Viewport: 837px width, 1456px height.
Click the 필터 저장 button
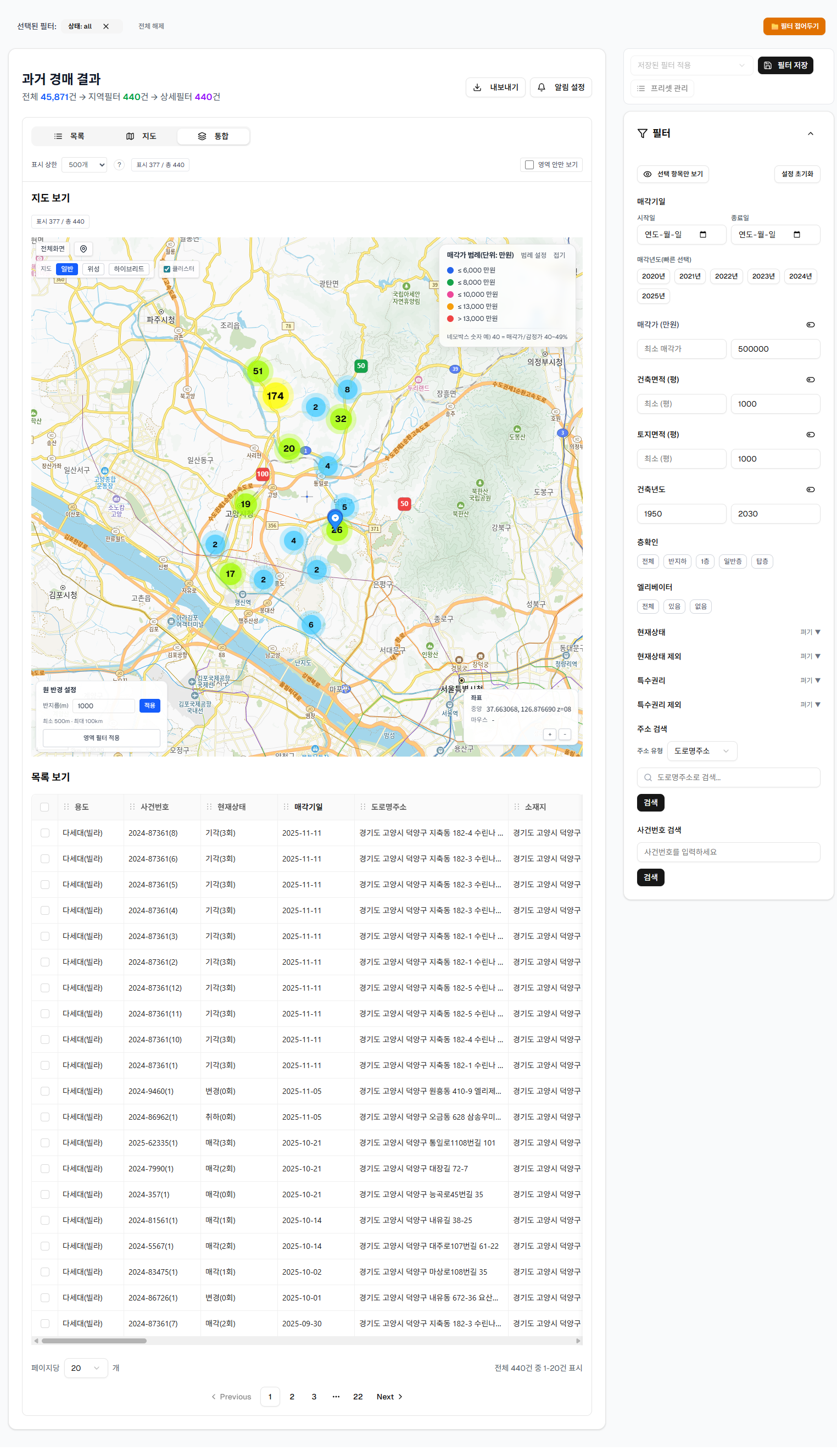point(785,65)
